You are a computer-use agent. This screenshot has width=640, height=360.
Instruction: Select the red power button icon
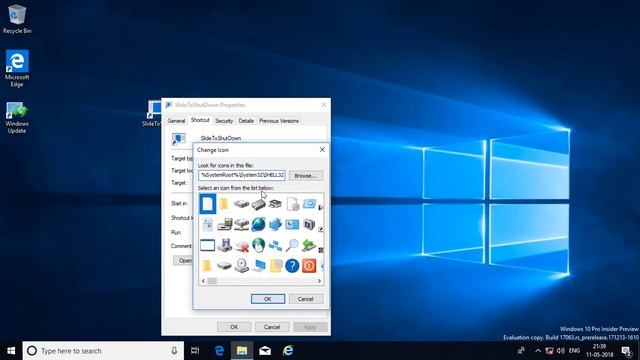tap(309, 266)
